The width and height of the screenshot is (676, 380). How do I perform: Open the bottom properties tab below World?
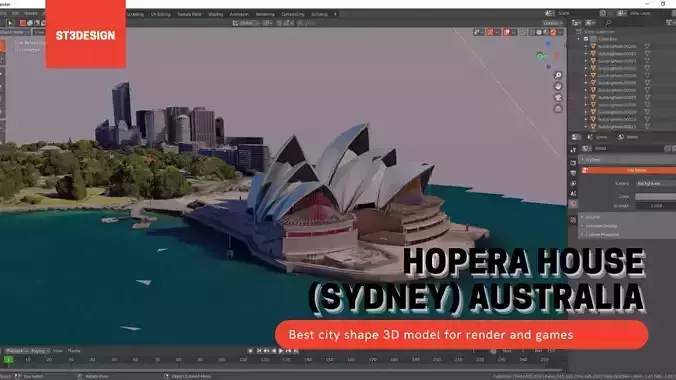[573, 220]
